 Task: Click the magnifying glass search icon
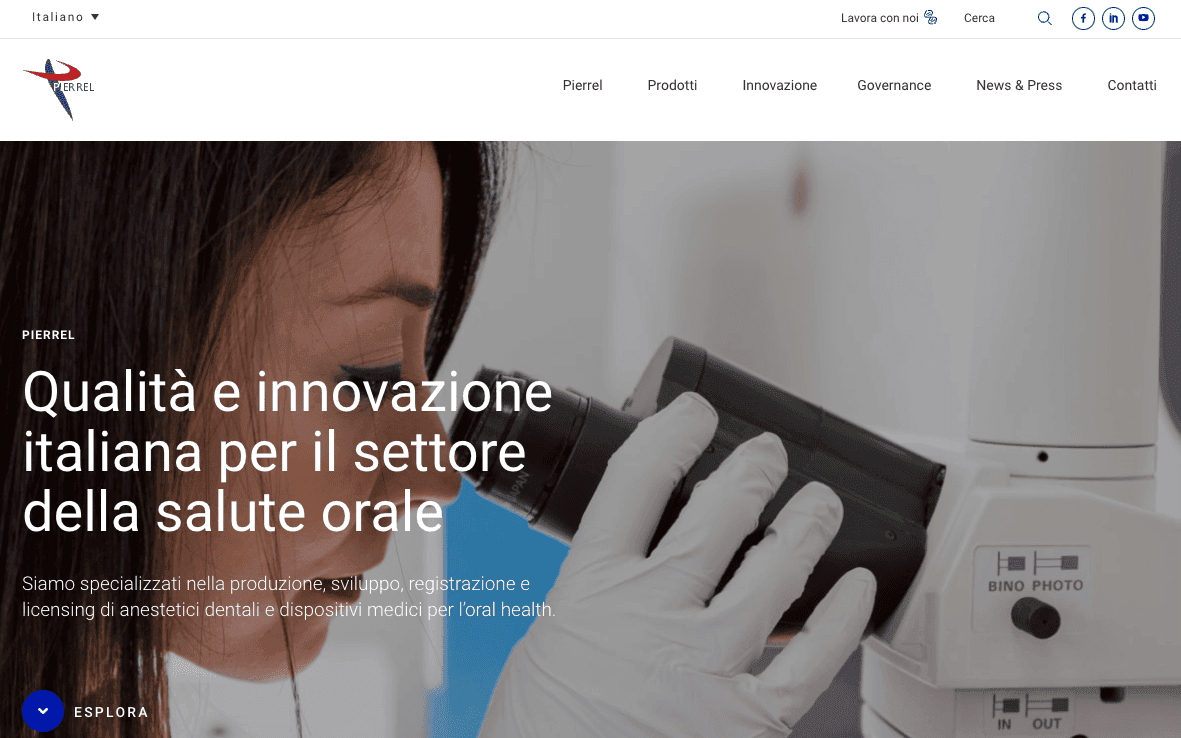[1045, 18]
